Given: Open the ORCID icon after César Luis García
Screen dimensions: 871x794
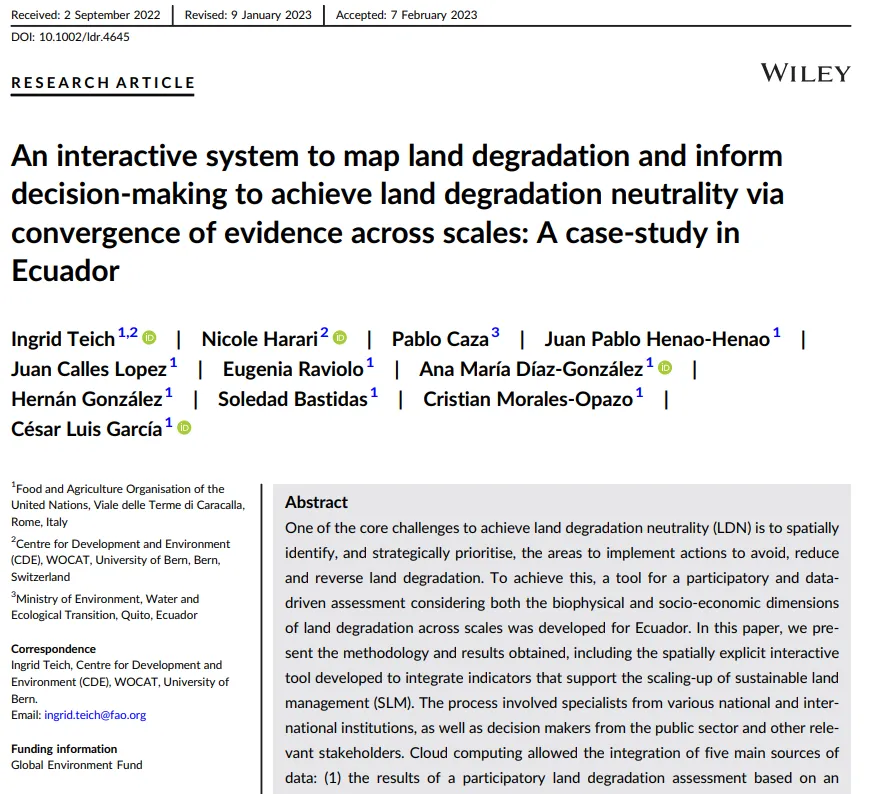Looking at the screenshot, I should (184, 428).
